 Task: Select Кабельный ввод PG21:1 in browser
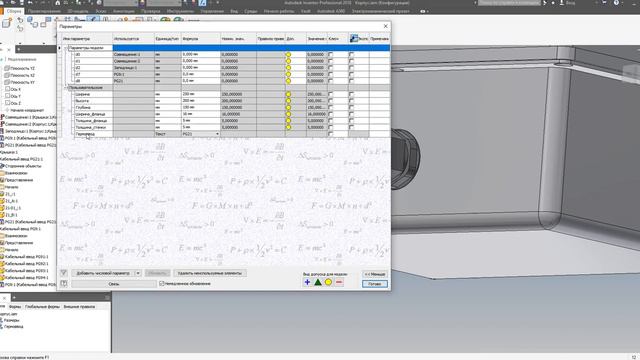(21, 159)
